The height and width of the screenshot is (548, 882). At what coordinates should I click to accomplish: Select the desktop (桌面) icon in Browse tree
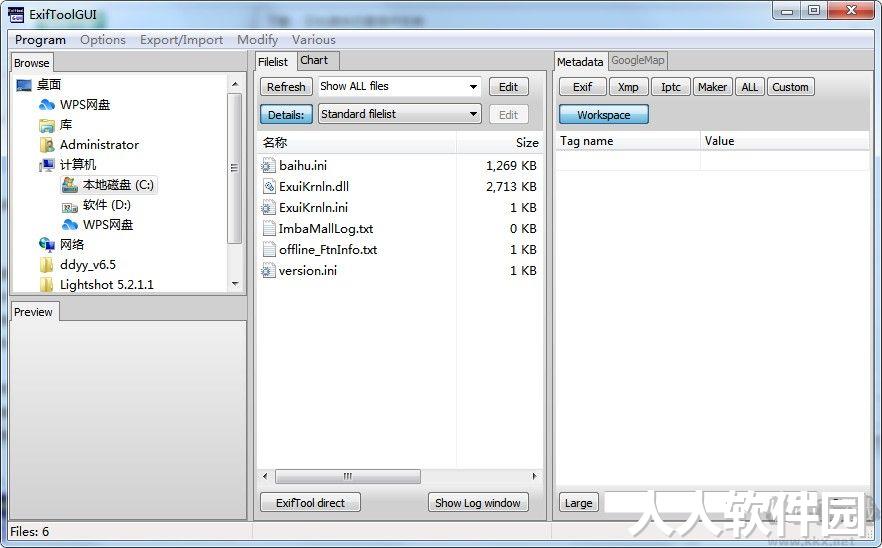24,86
